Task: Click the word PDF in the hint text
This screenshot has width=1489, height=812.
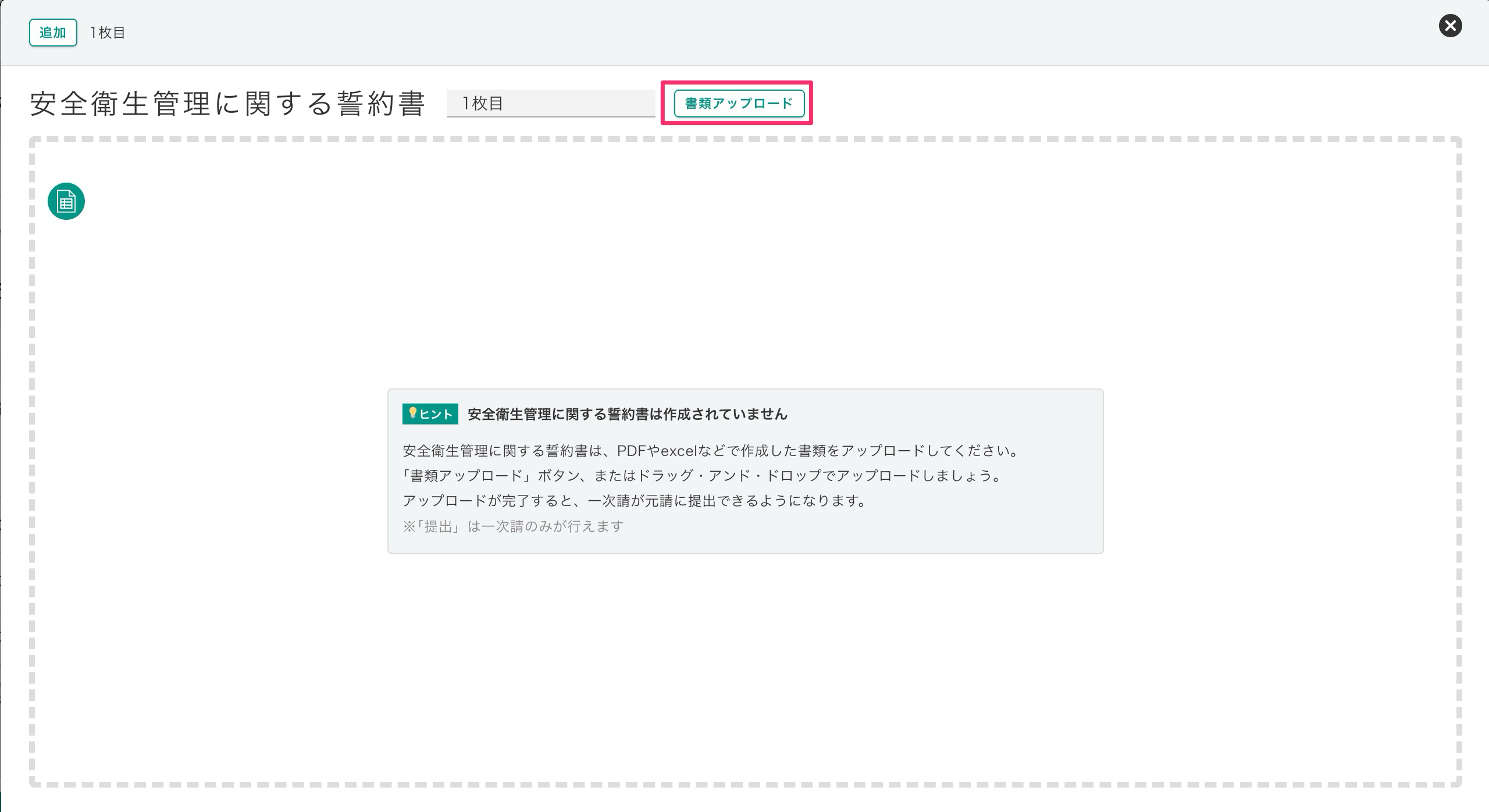Action: [x=632, y=451]
